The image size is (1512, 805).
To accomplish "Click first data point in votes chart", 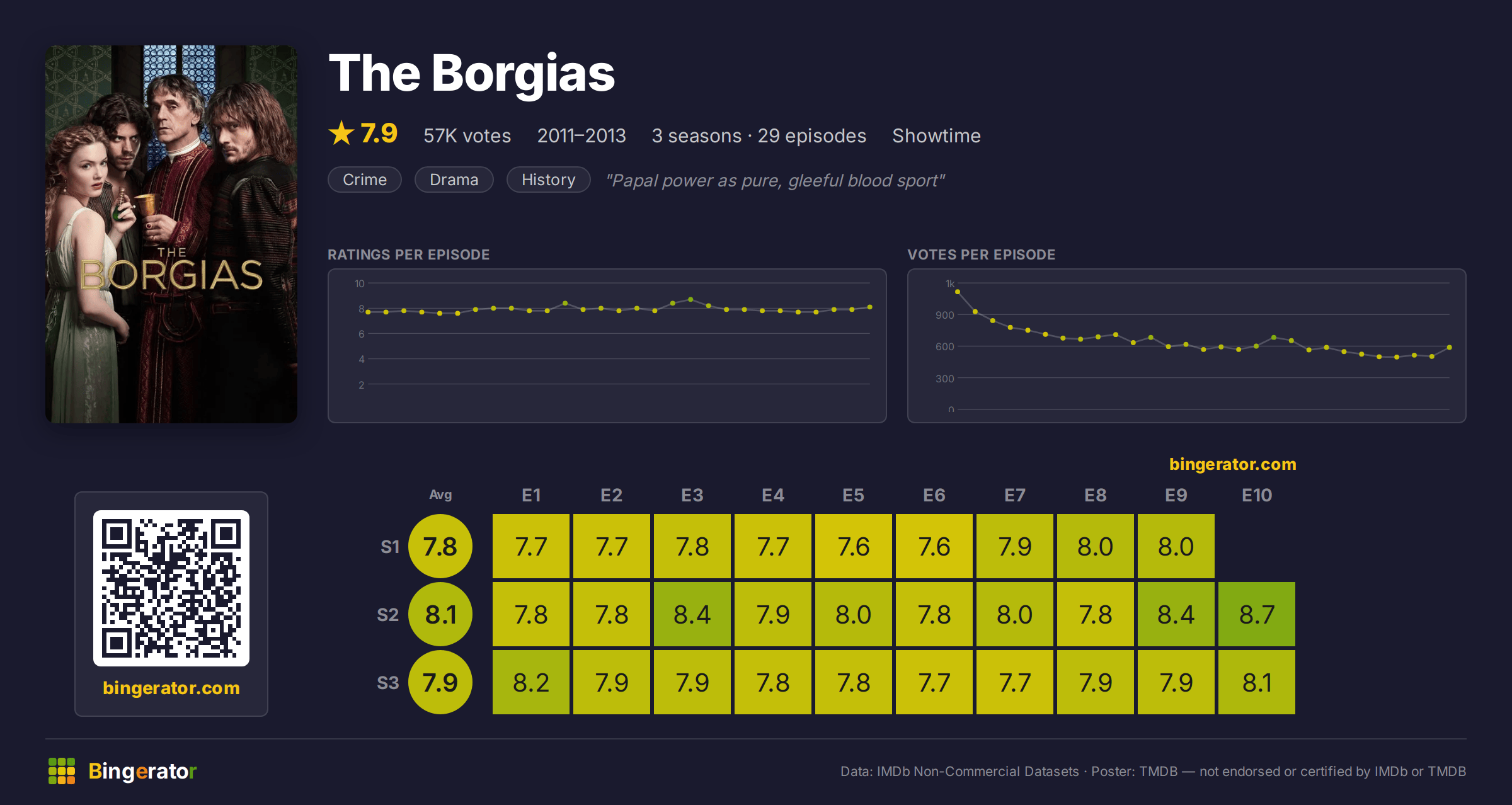I will pyautogui.click(x=958, y=292).
